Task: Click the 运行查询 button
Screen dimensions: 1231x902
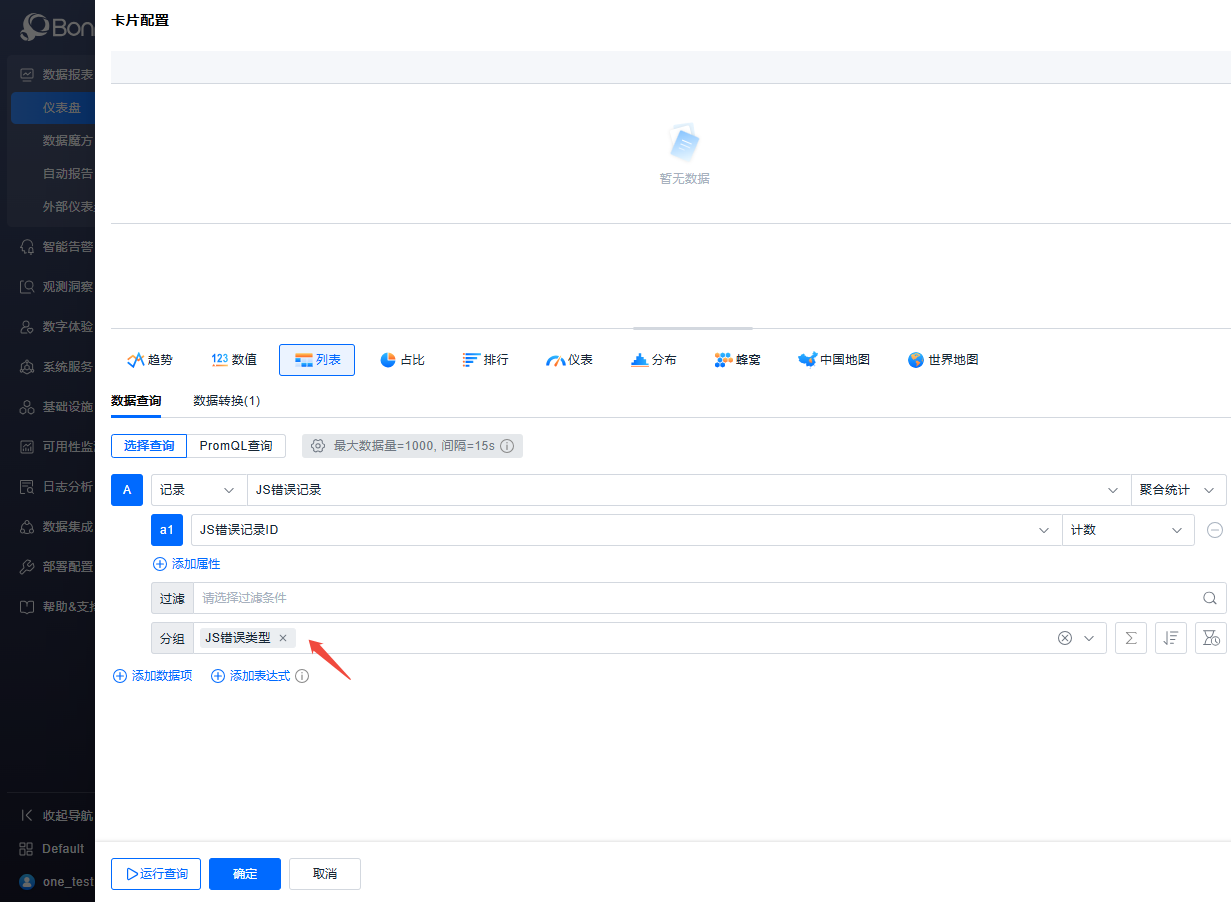Action: click(x=156, y=874)
